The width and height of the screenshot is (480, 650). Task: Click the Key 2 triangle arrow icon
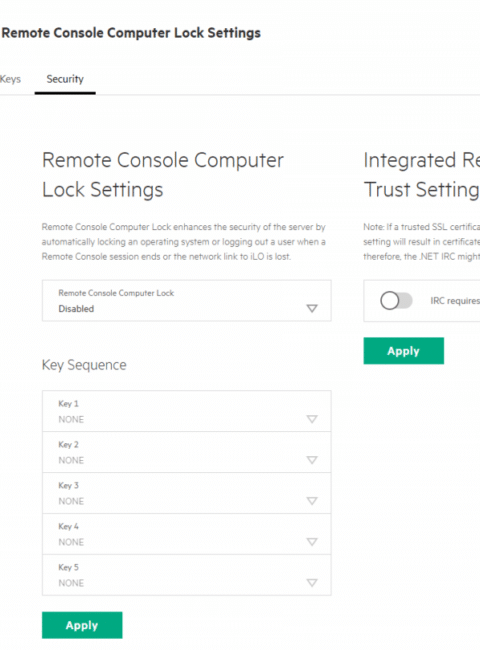[312, 460]
